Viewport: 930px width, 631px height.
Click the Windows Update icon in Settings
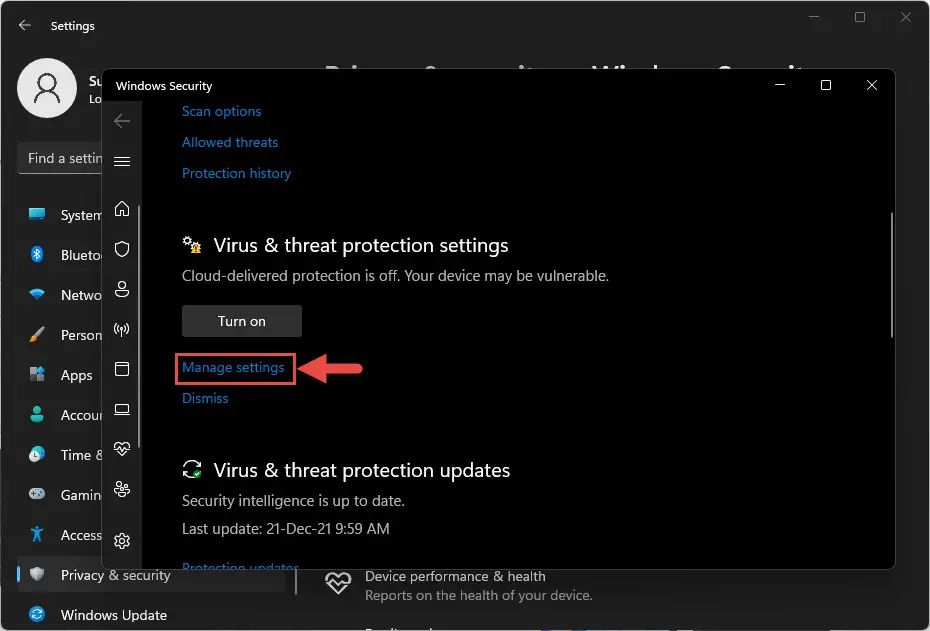click(x=37, y=614)
